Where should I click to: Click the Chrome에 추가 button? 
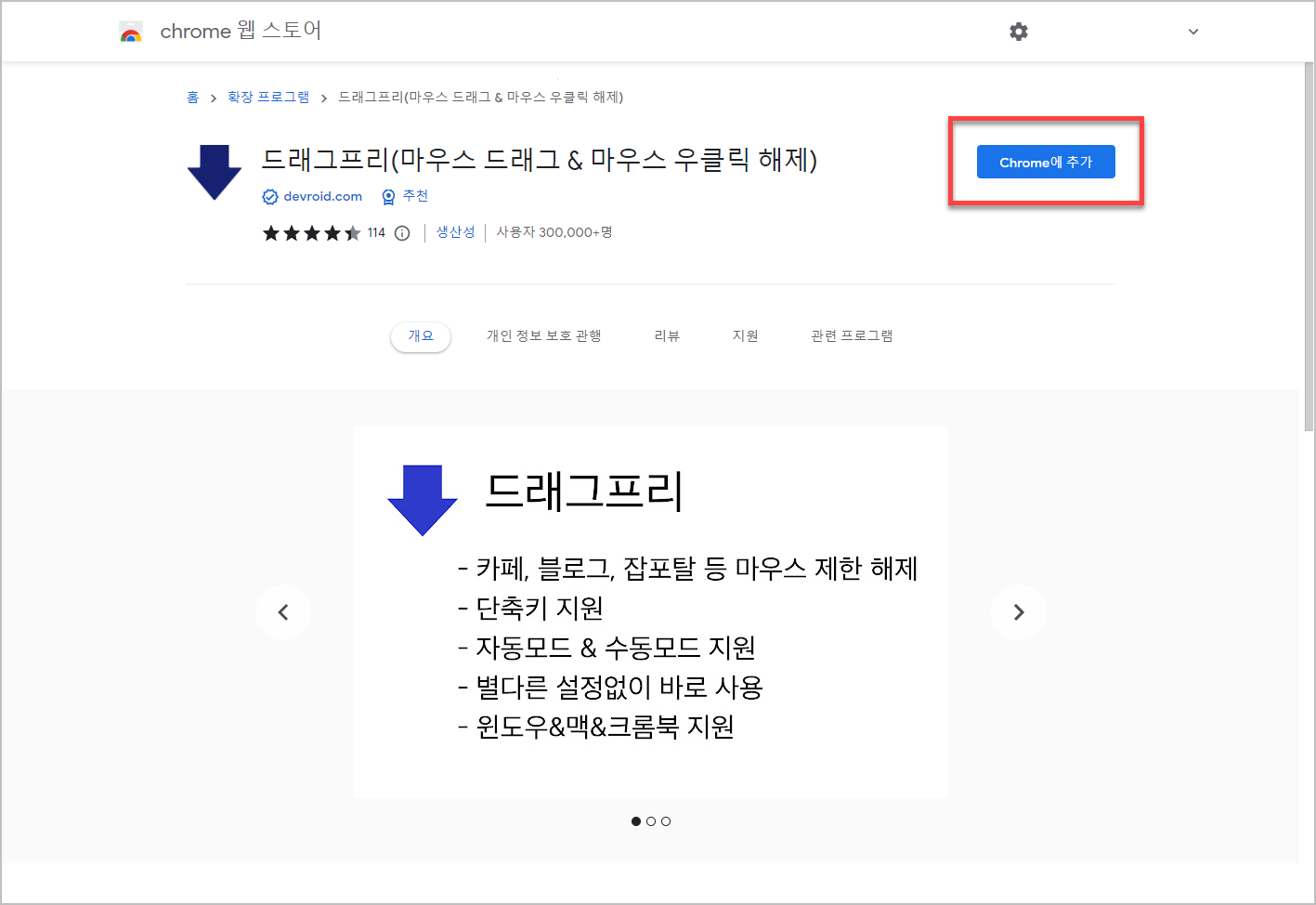(x=1045, y=162)
